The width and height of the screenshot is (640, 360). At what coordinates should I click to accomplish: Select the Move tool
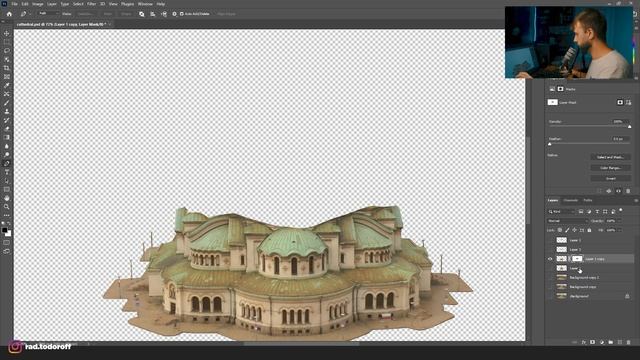[x=7, y=33]
